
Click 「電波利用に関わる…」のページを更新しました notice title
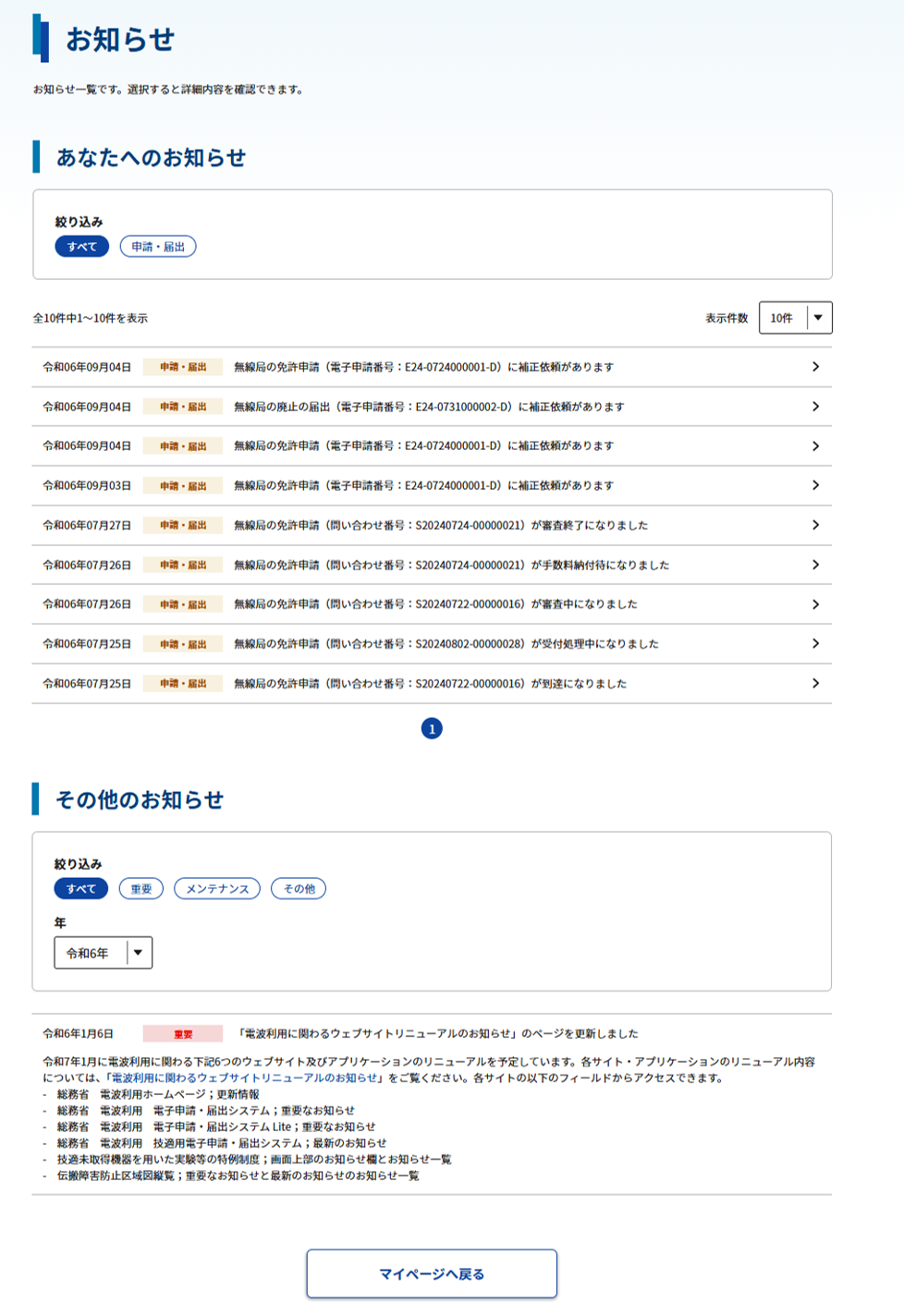438,1034
